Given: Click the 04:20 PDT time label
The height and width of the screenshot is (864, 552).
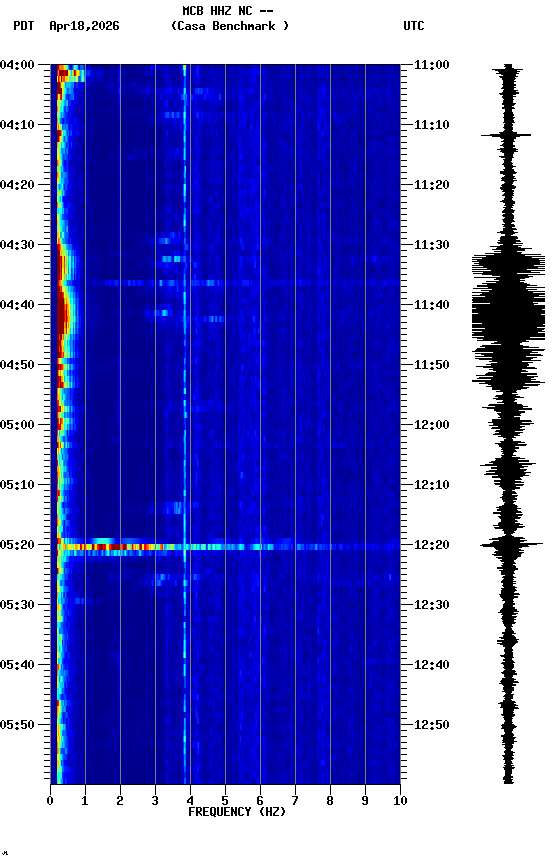Looking at the screenshot, I should [17, 185].
